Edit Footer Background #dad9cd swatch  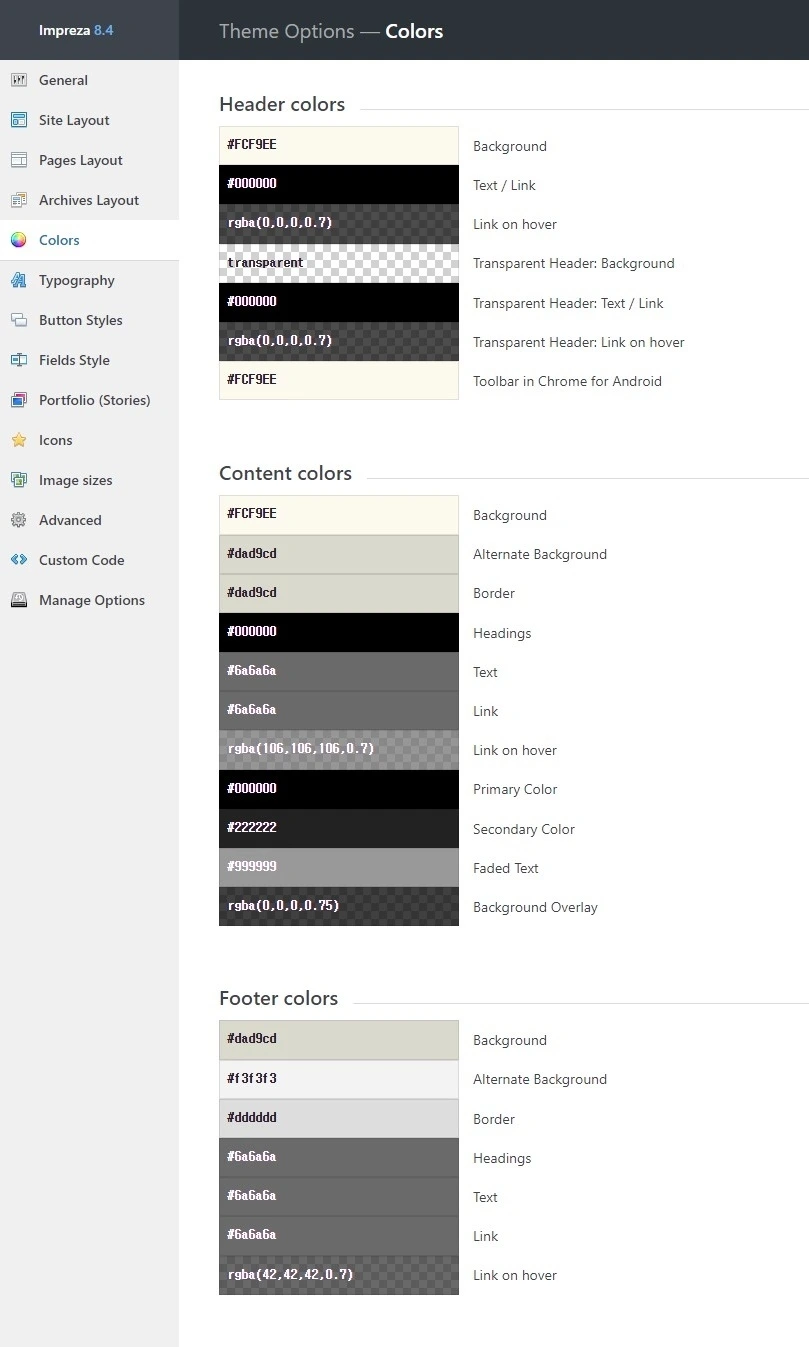339,1039
